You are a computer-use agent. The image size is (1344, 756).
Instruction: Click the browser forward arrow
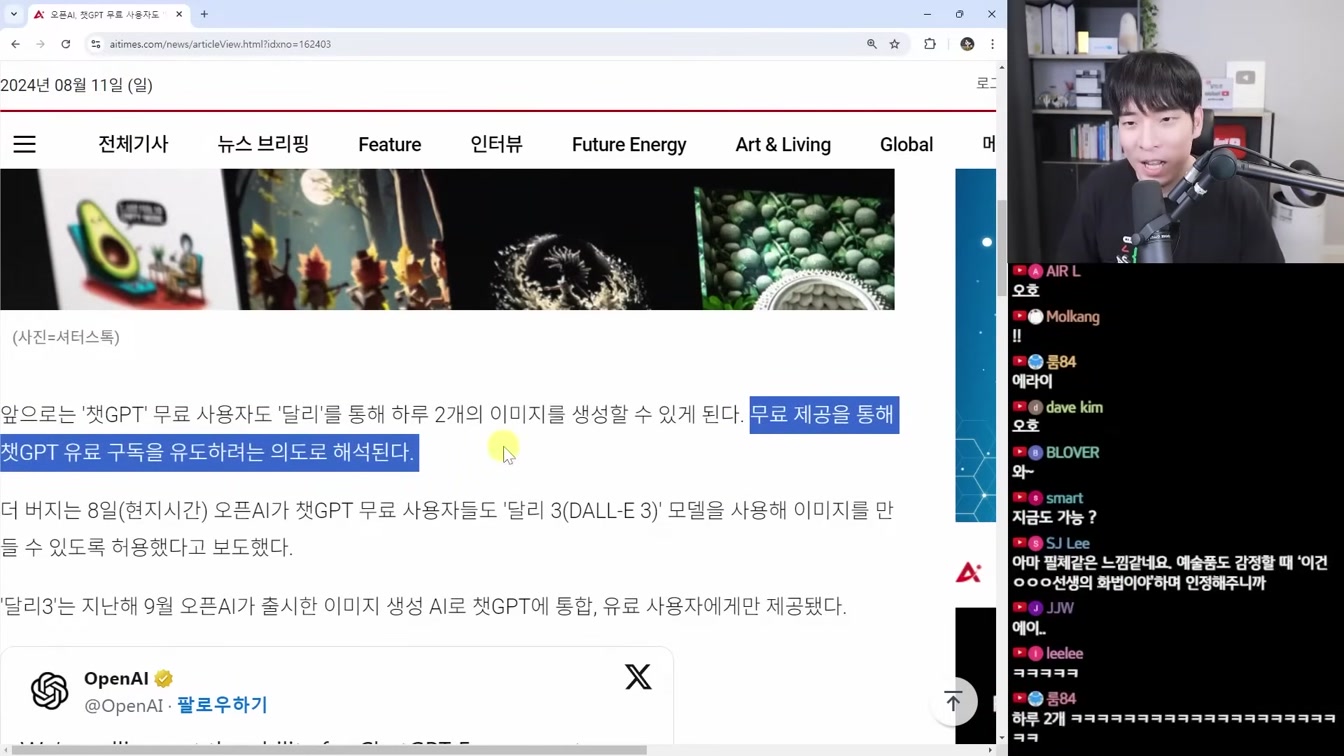click(40, 44)
